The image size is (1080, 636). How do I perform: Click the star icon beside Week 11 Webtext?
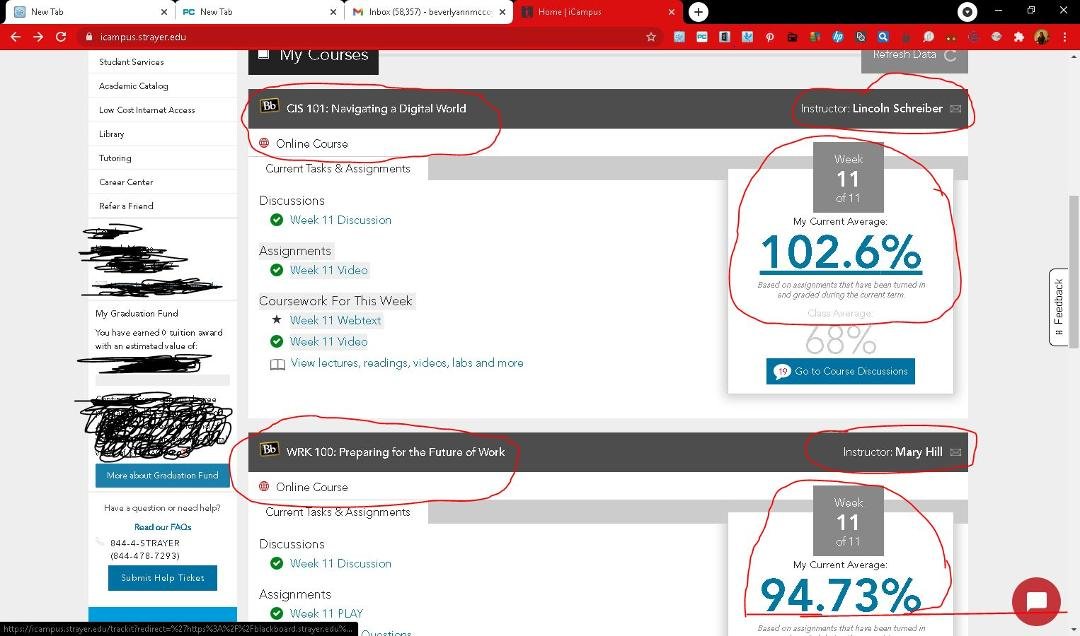276,320
